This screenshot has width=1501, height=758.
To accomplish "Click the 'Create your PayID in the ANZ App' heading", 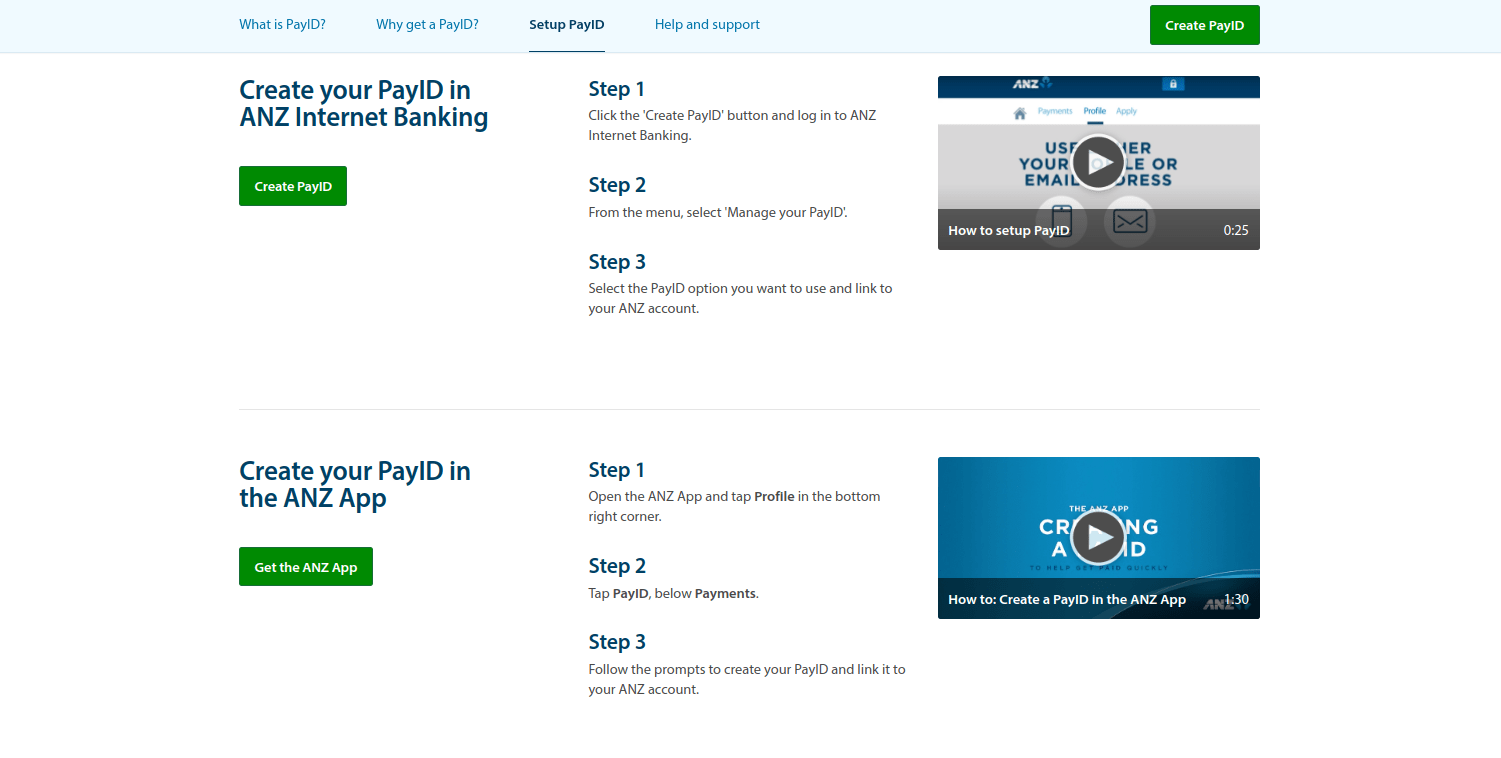I will (x=355, y=485).
